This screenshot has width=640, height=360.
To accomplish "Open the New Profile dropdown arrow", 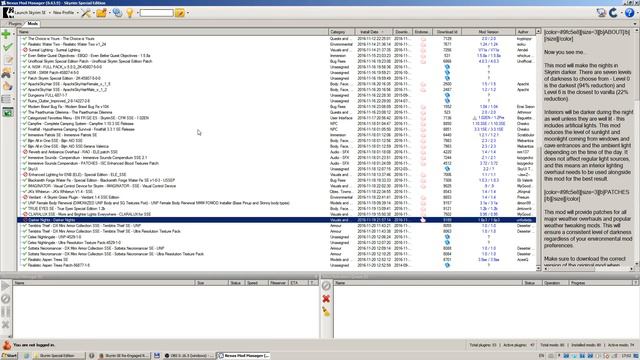I will point(78,13).
